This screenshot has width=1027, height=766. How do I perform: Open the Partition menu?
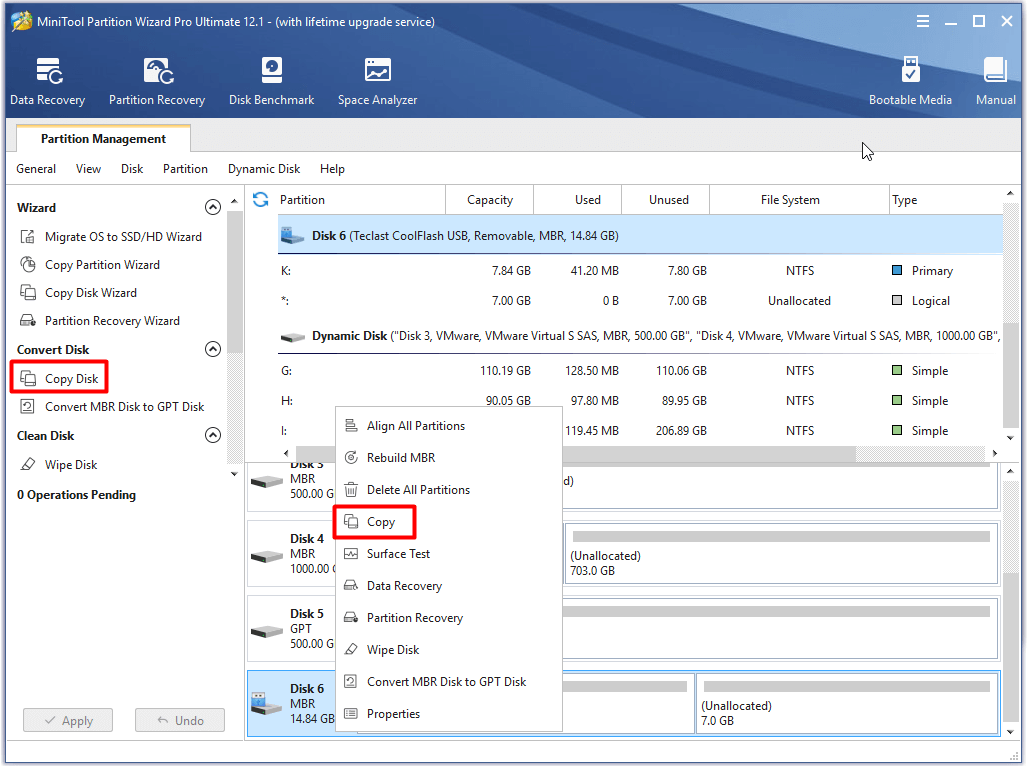[185, 169]
